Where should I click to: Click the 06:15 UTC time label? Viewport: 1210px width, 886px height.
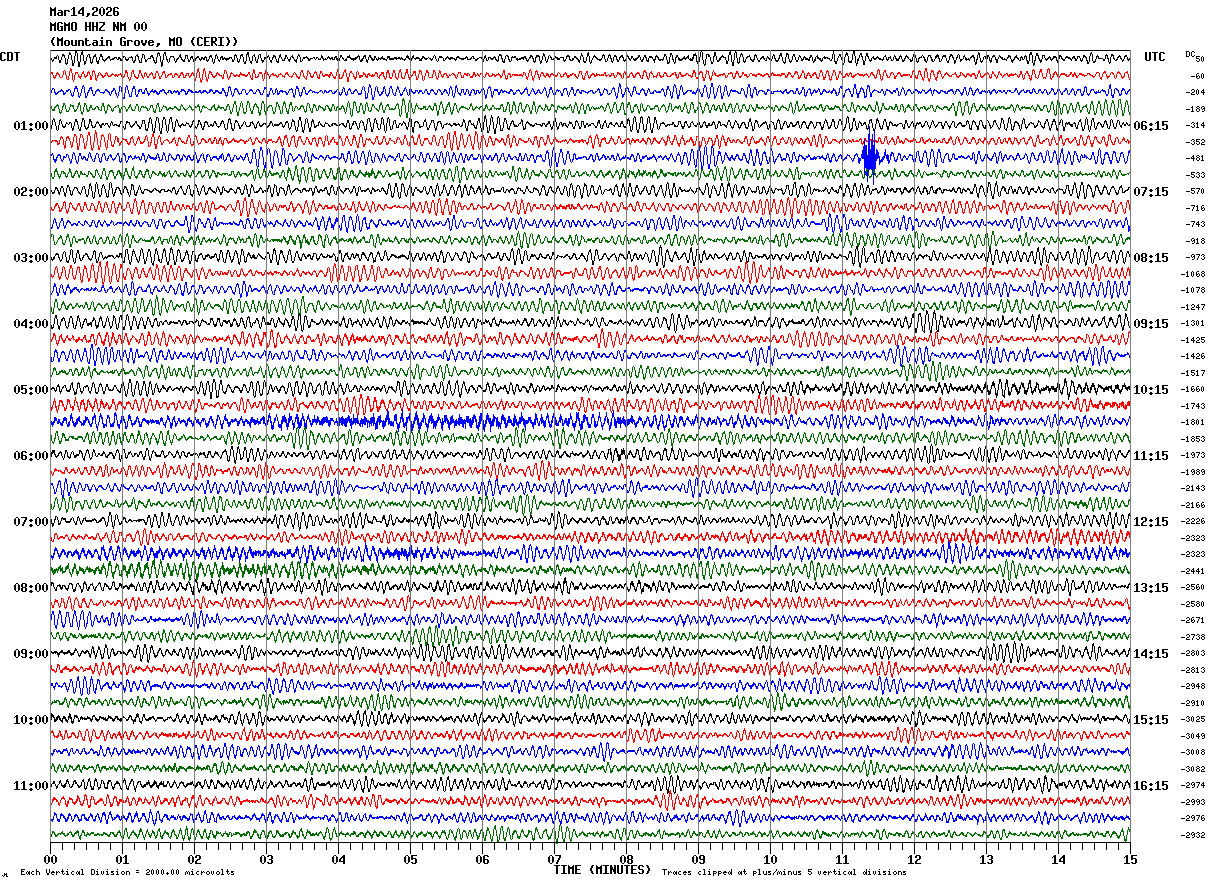1151,126
